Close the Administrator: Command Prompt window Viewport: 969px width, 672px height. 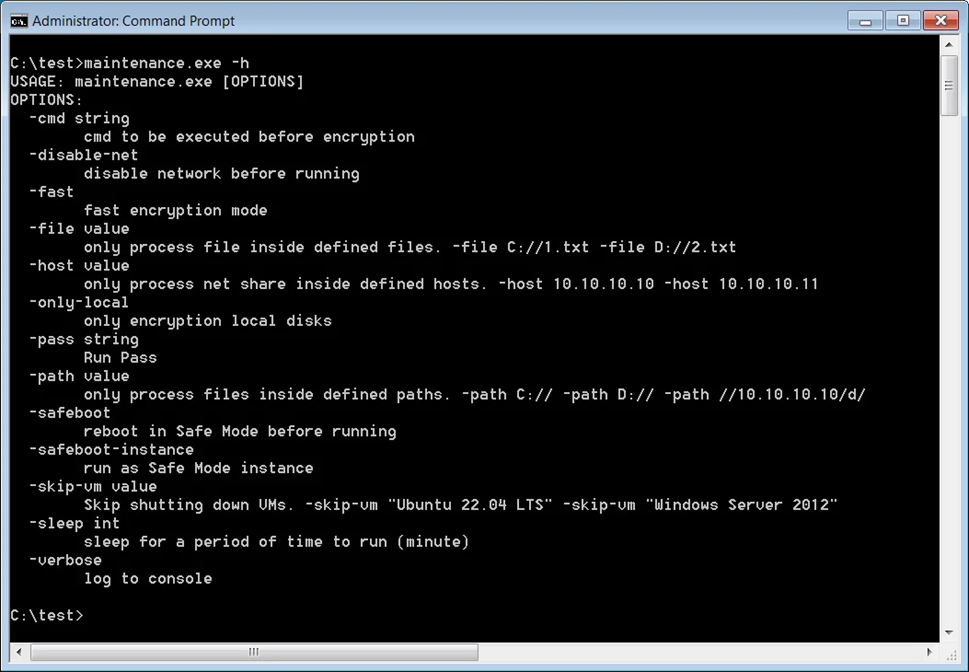(x=941, y=21)
